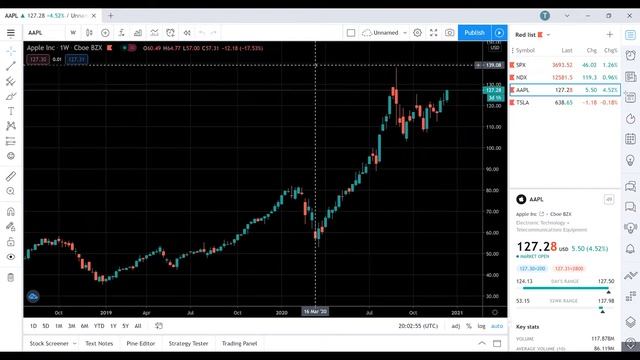Toggle the symbol legend eye button
The width and height of the screenshot is (640, 360).
(124, 48)
